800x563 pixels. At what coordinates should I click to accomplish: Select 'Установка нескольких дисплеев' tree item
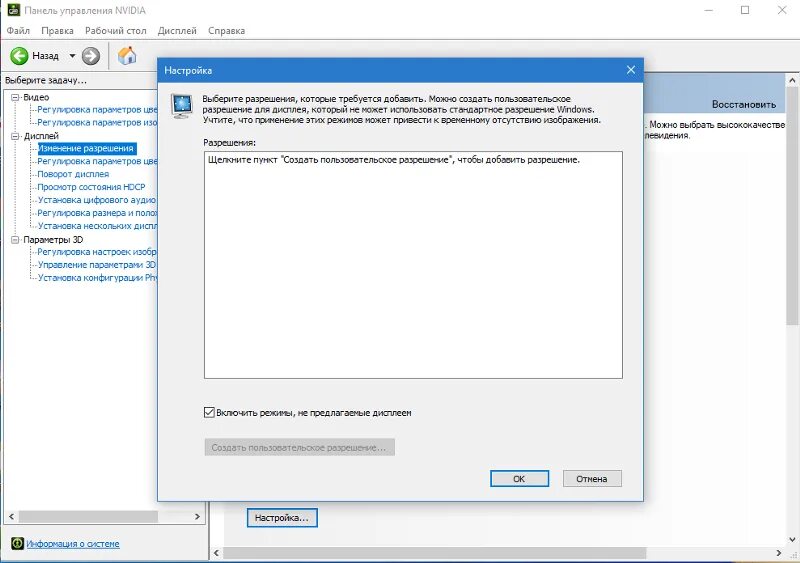pos(97,226)
